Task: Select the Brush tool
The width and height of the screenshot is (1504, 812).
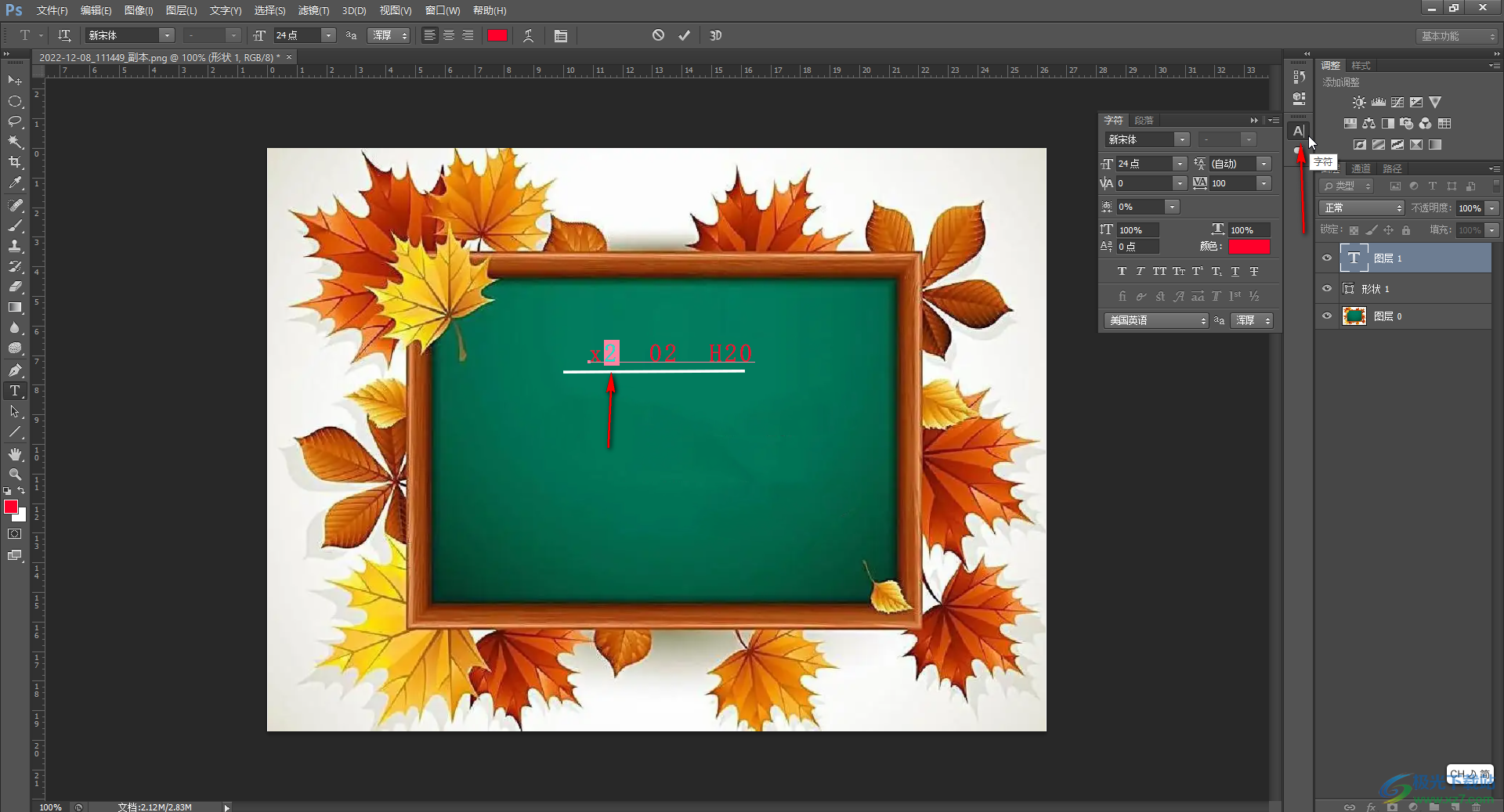Action: point(15,226)
